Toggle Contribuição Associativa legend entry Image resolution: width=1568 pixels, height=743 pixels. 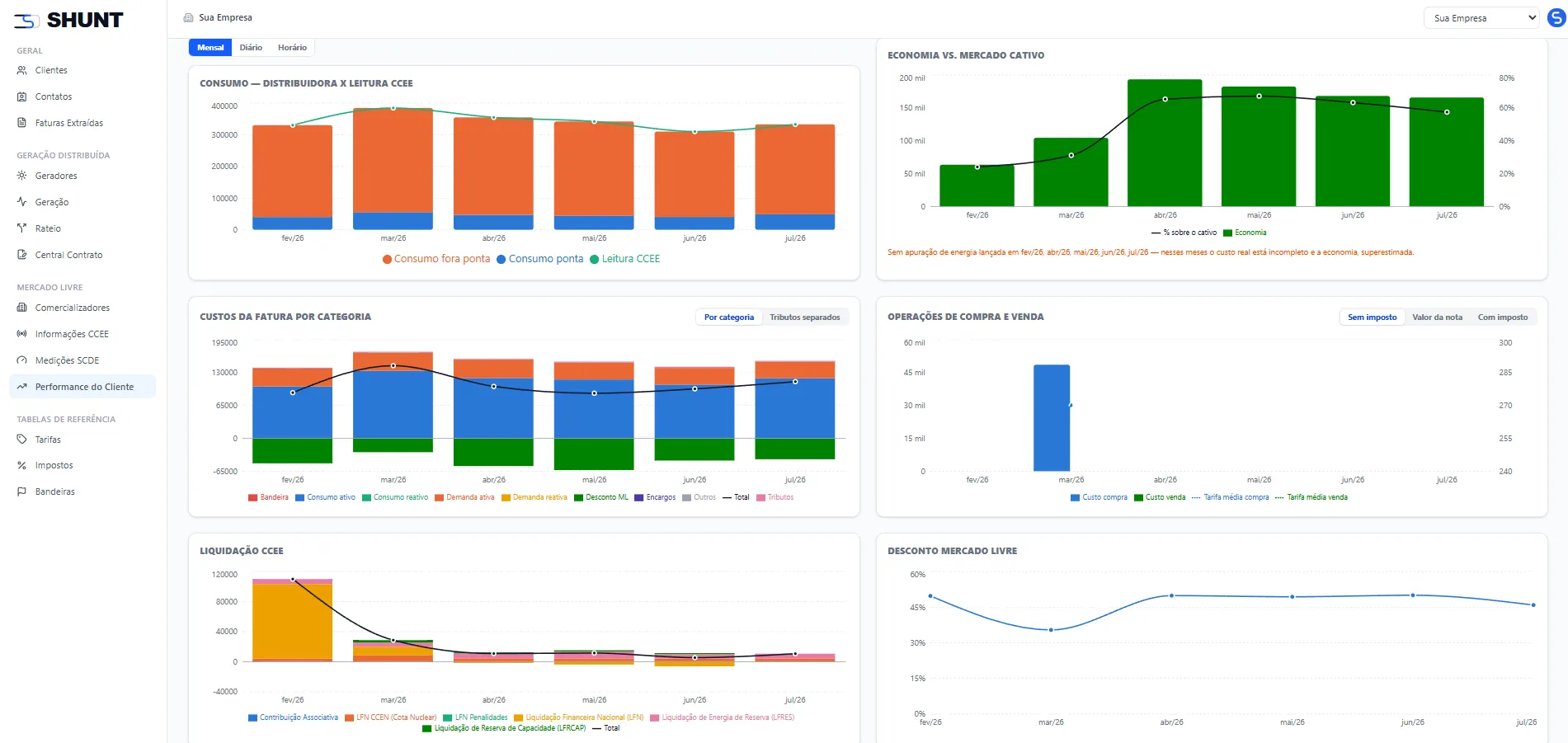(293, 717)
